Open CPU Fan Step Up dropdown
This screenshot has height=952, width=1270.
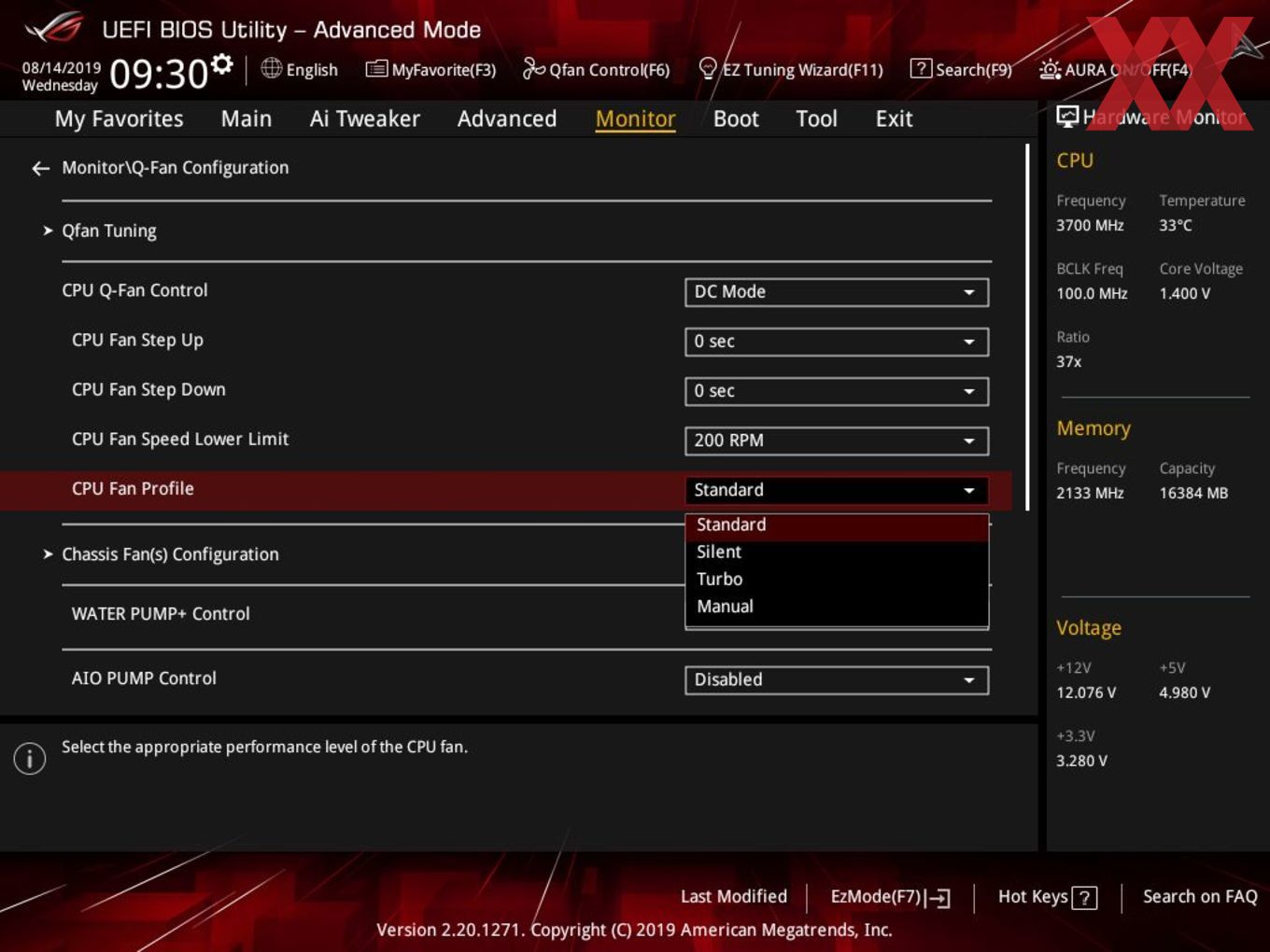coord(837,342)
